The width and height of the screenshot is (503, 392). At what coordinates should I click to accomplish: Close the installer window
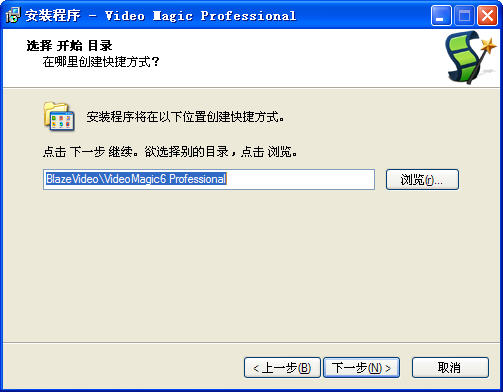click(487, 16)
